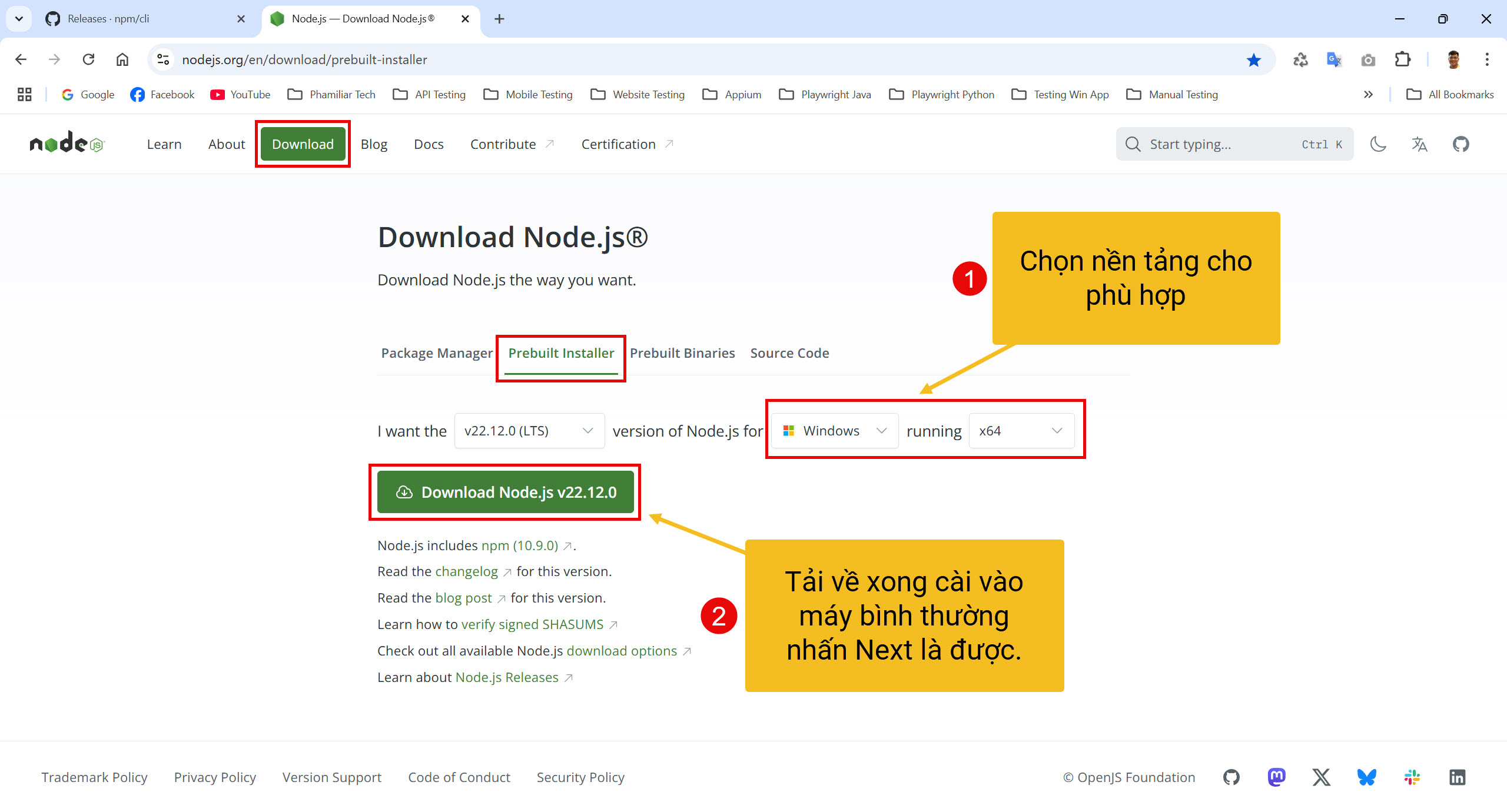Click the Home browser button
This screenshot has width=1507, height=812.
pos(122,59)
